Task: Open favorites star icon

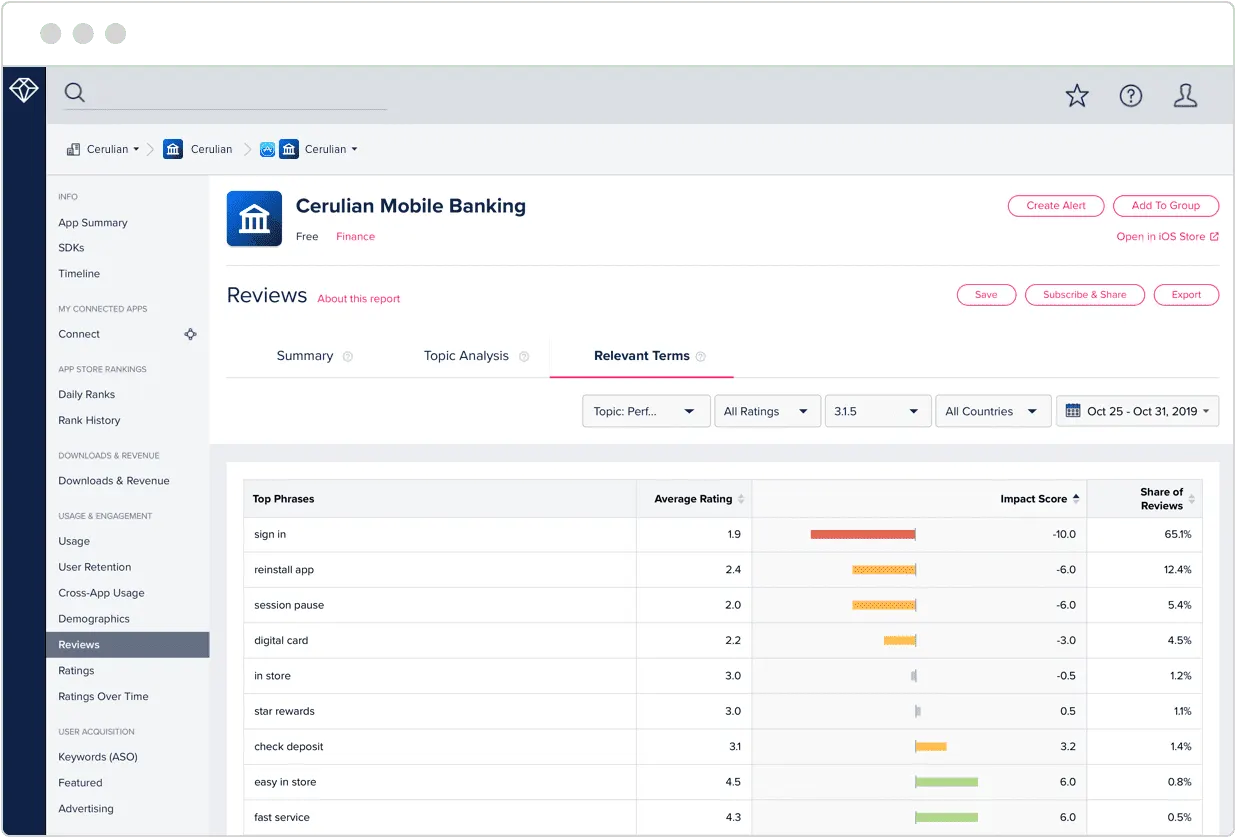Action: [x=1077, y=96]
